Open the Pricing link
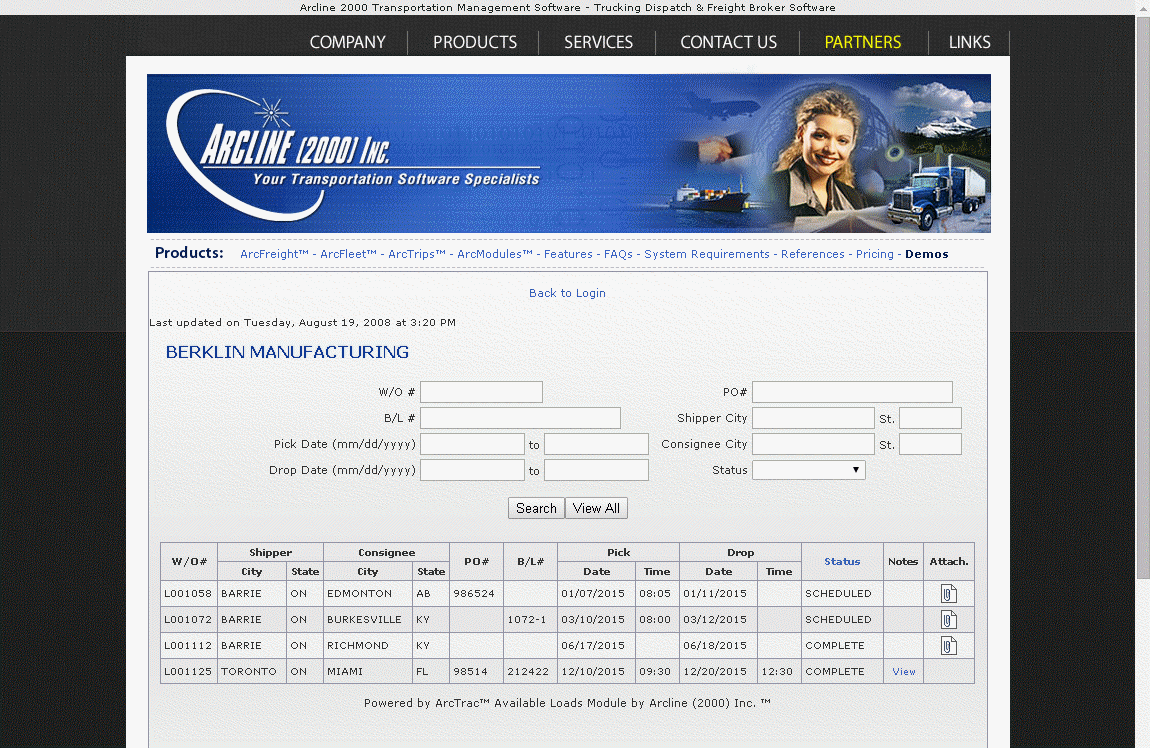The height and width of the screenshot is (748, 1150). pos(875,254)
